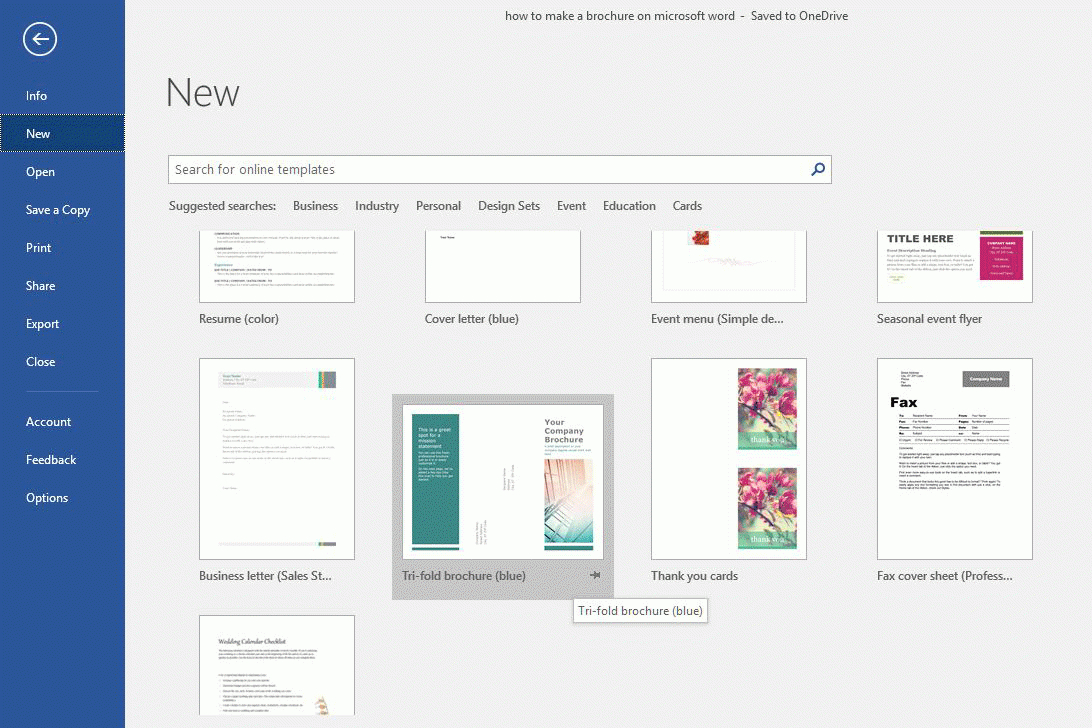This screenshot has width=1092, height=728.
Task: Open Word Options
Action: [46, 497]
